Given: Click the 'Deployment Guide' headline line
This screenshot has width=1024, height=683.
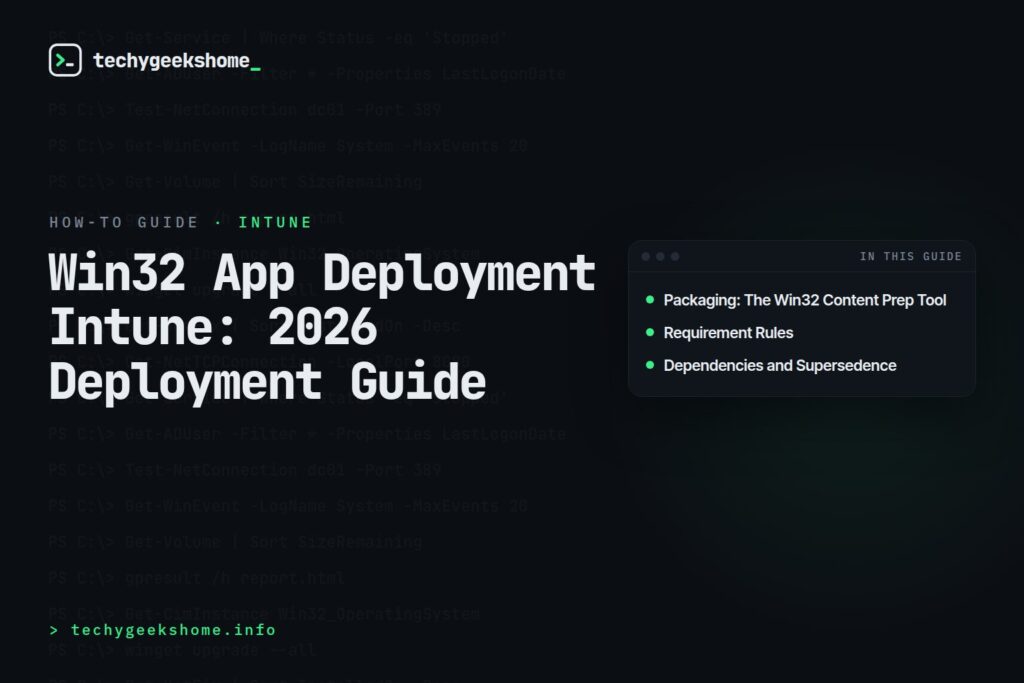Looking at the screenshot, I should coord(268,381).
